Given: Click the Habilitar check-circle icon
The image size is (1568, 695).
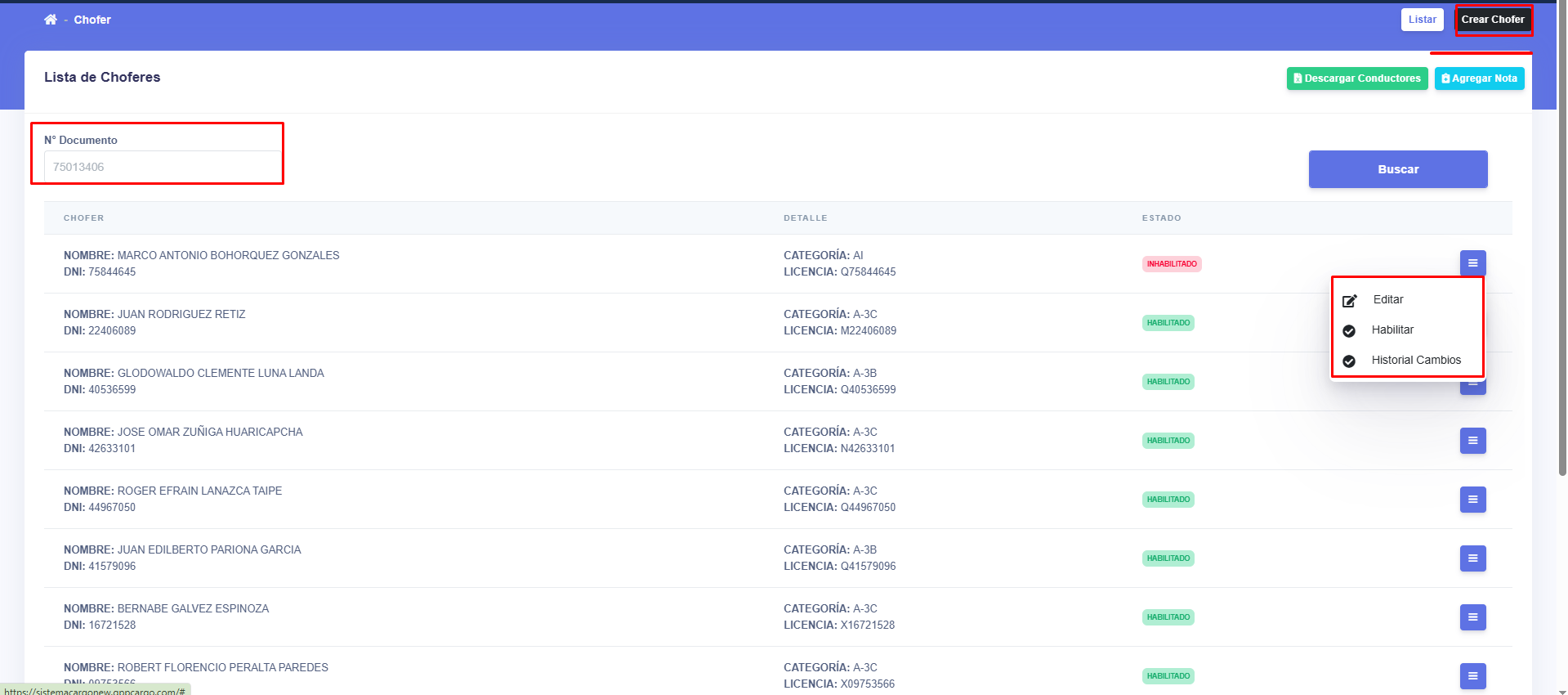Looking at the screenshot, I should (x=1349, y=331).
